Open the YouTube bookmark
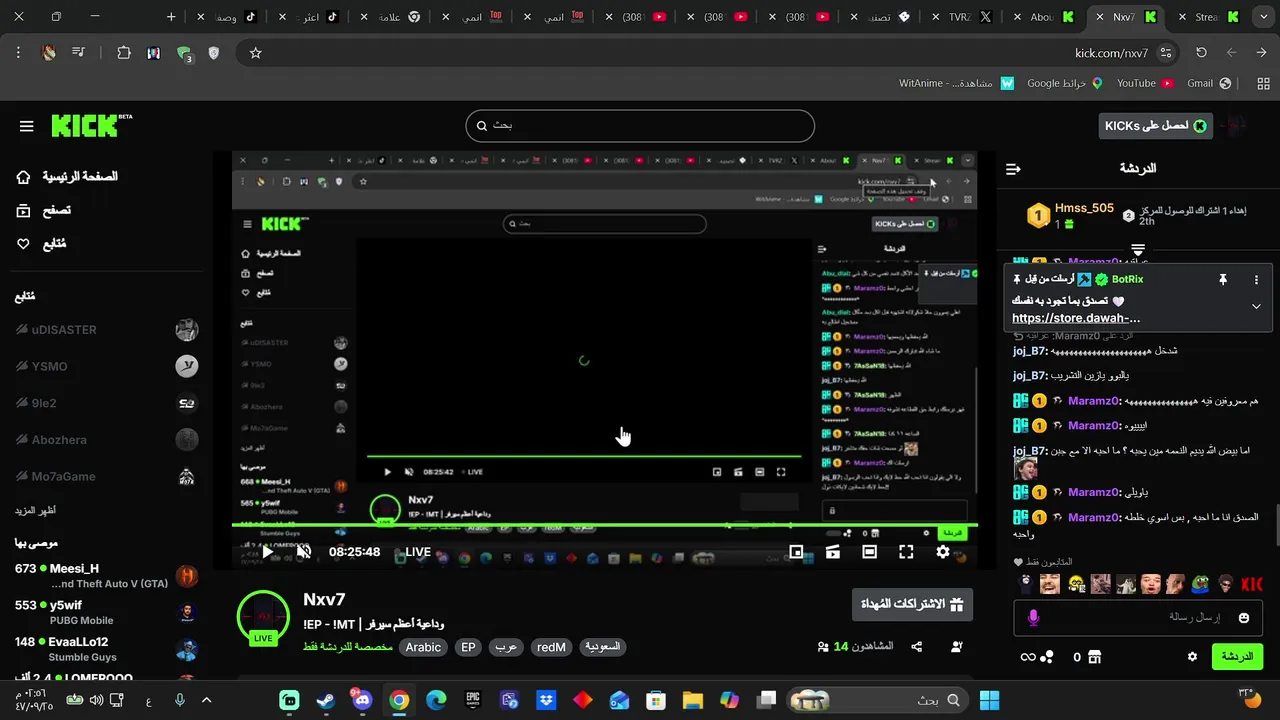1280x720 pixels. [1144, 83]
